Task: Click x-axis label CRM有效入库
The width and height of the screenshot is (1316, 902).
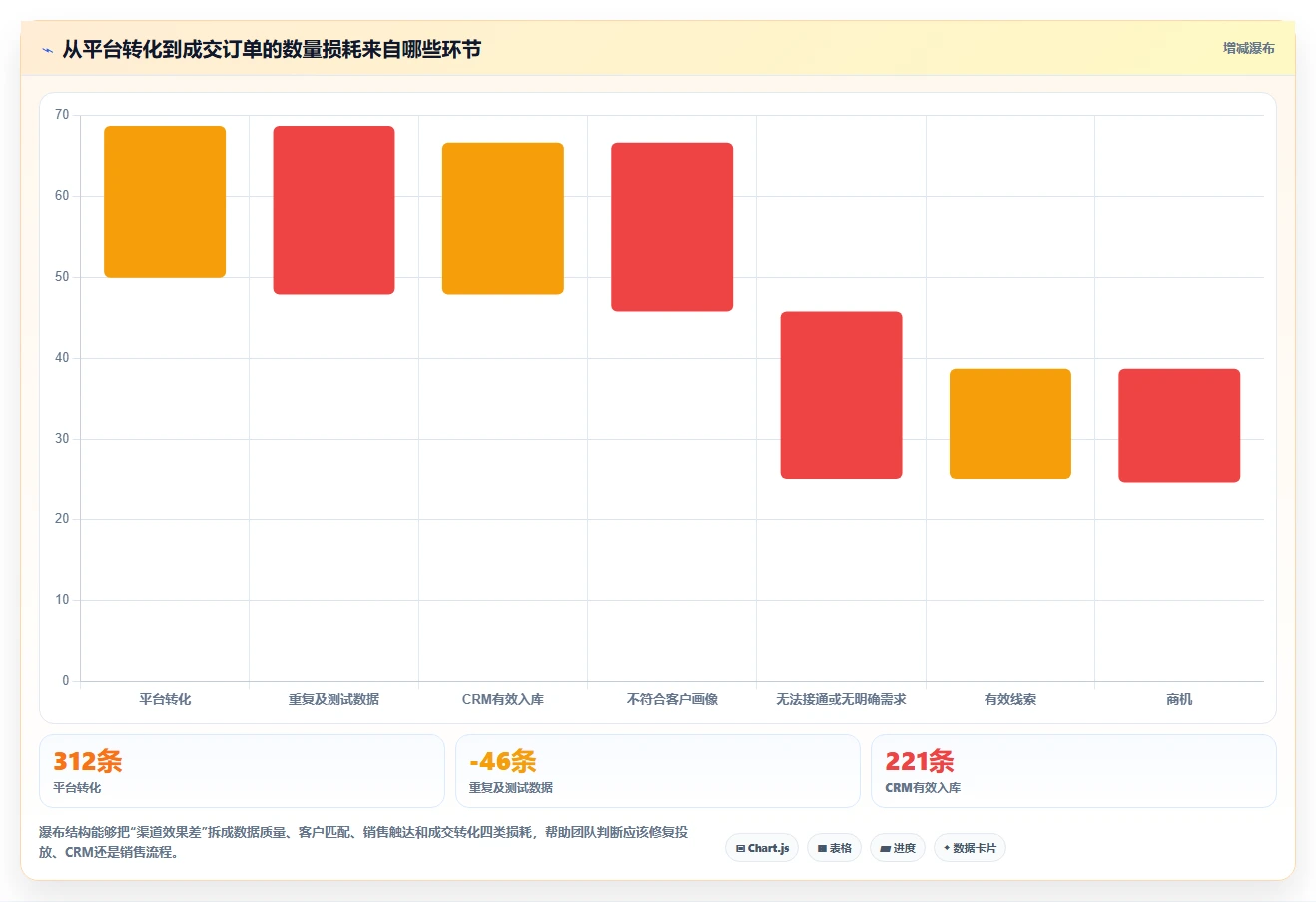Action: tap(503, 699)
